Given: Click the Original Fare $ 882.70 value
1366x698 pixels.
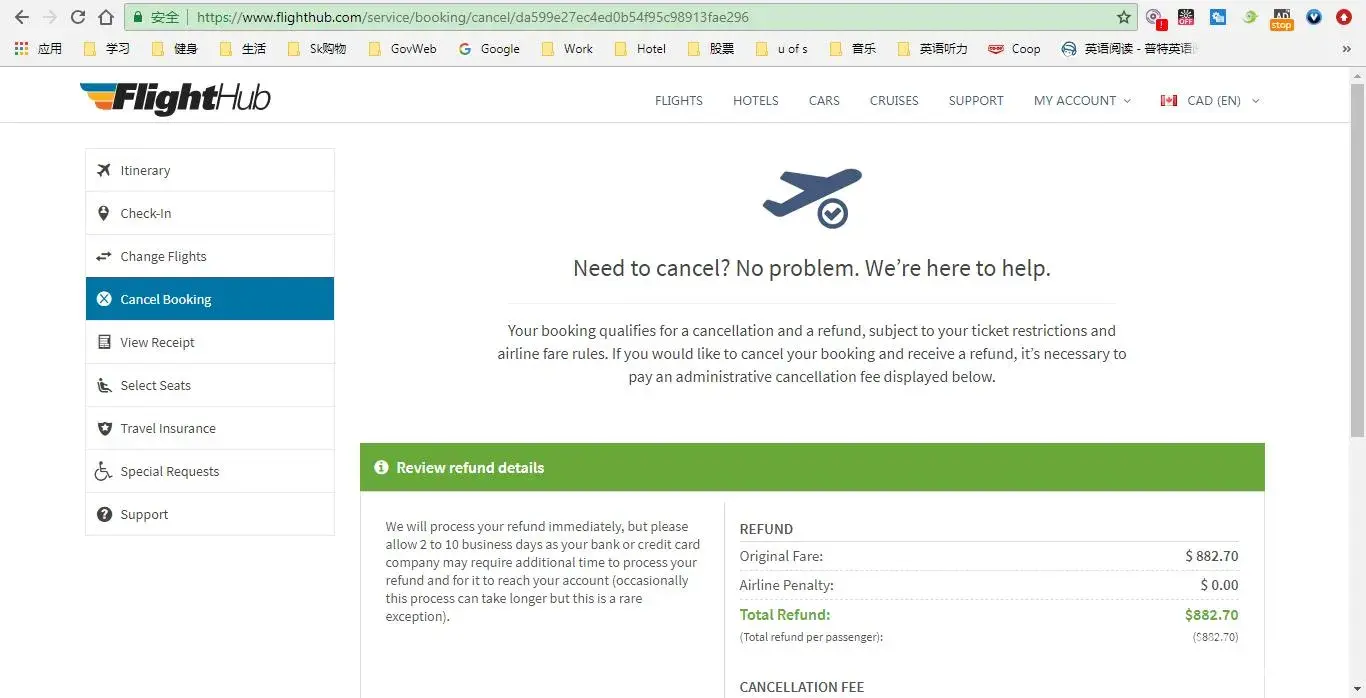Looking at the screenshot, I should pos(1212,556).
